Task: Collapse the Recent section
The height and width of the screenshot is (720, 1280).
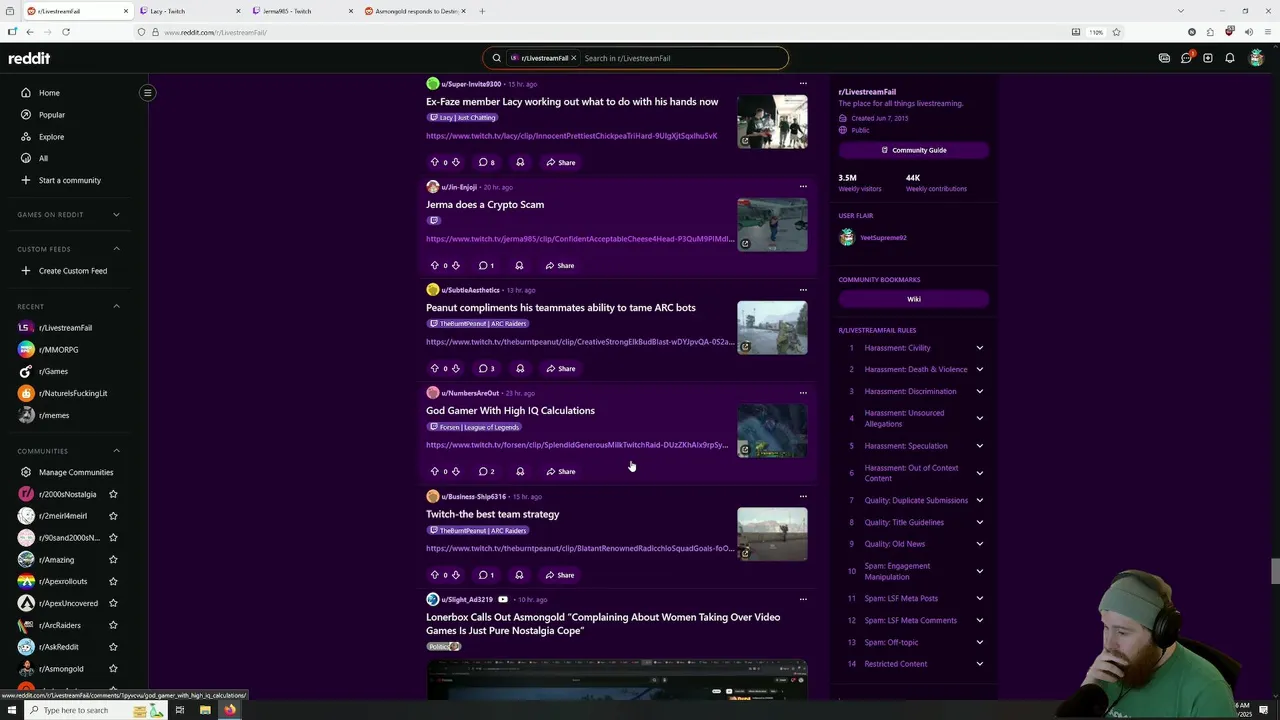Action: point(116,306)
